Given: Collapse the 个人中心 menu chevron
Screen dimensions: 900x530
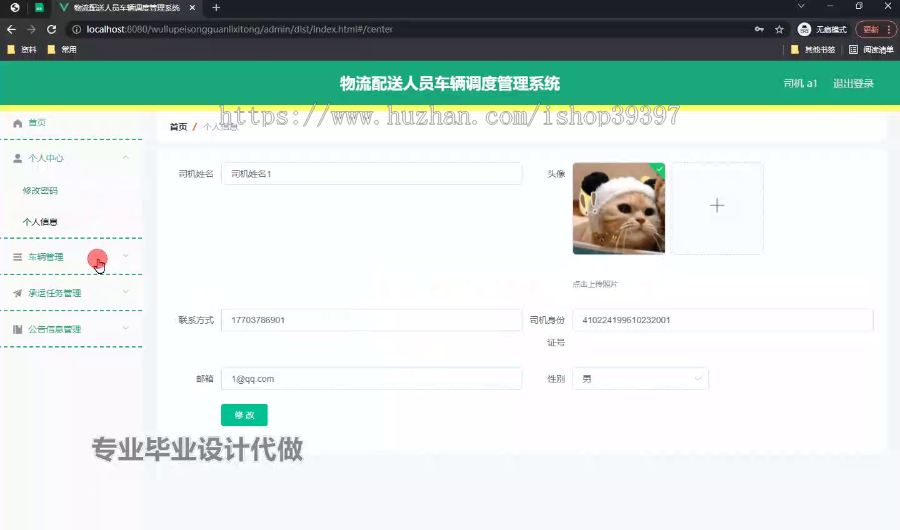Looking at the screenshot, I should [126, 157].
